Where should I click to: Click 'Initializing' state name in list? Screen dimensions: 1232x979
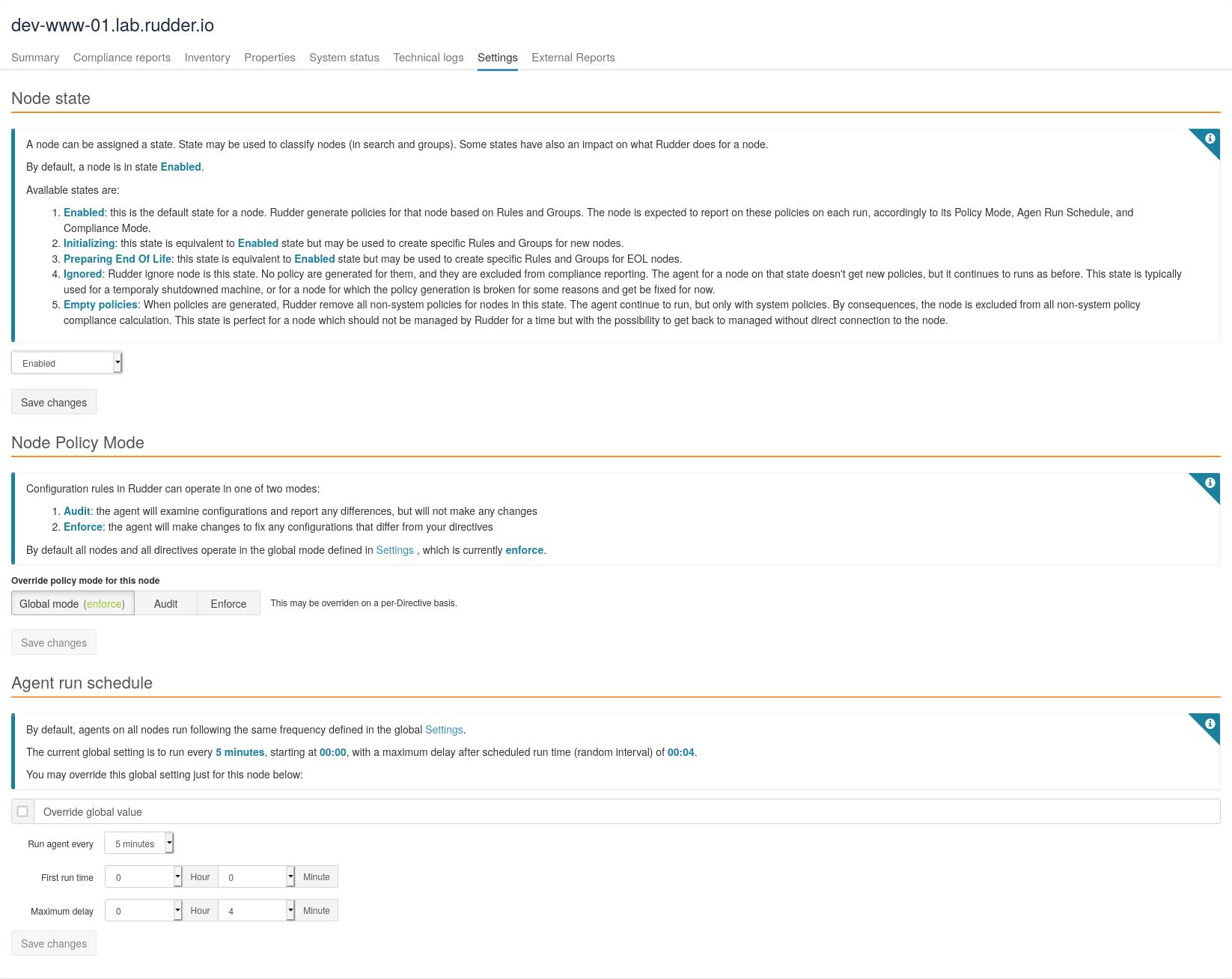coord(89,243)
